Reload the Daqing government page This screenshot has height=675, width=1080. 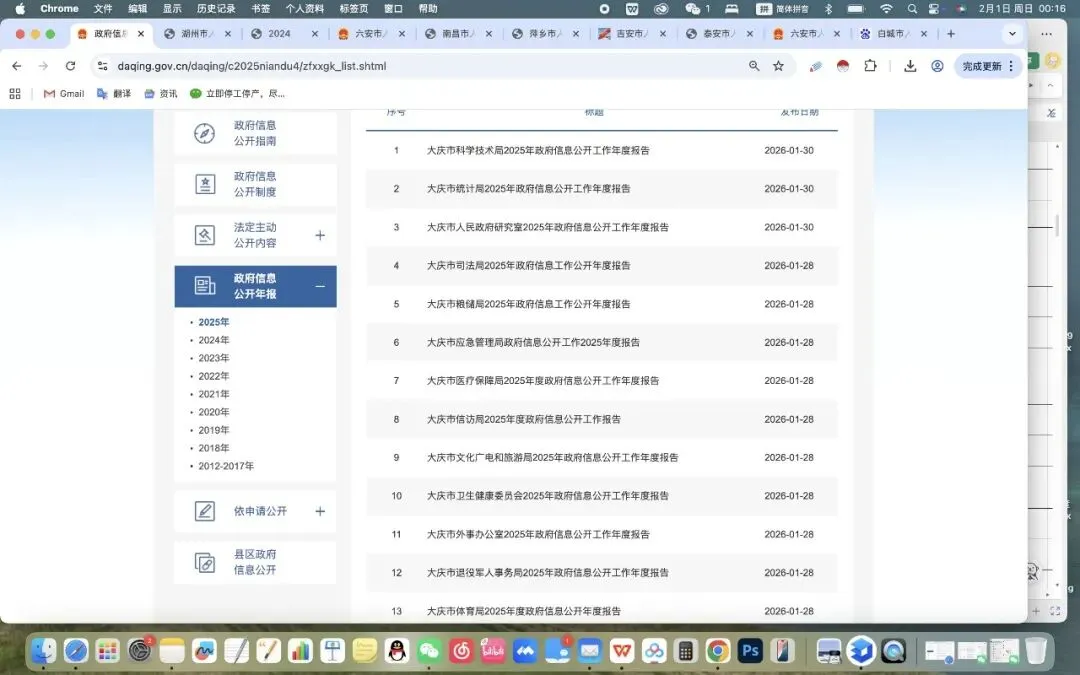pyautogui.click(x=70, y=66)
